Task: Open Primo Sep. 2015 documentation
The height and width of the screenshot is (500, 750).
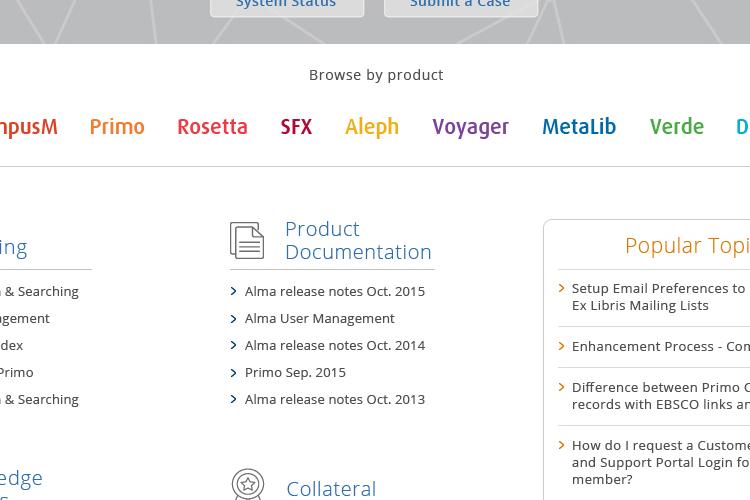Action: pos(295,373)
